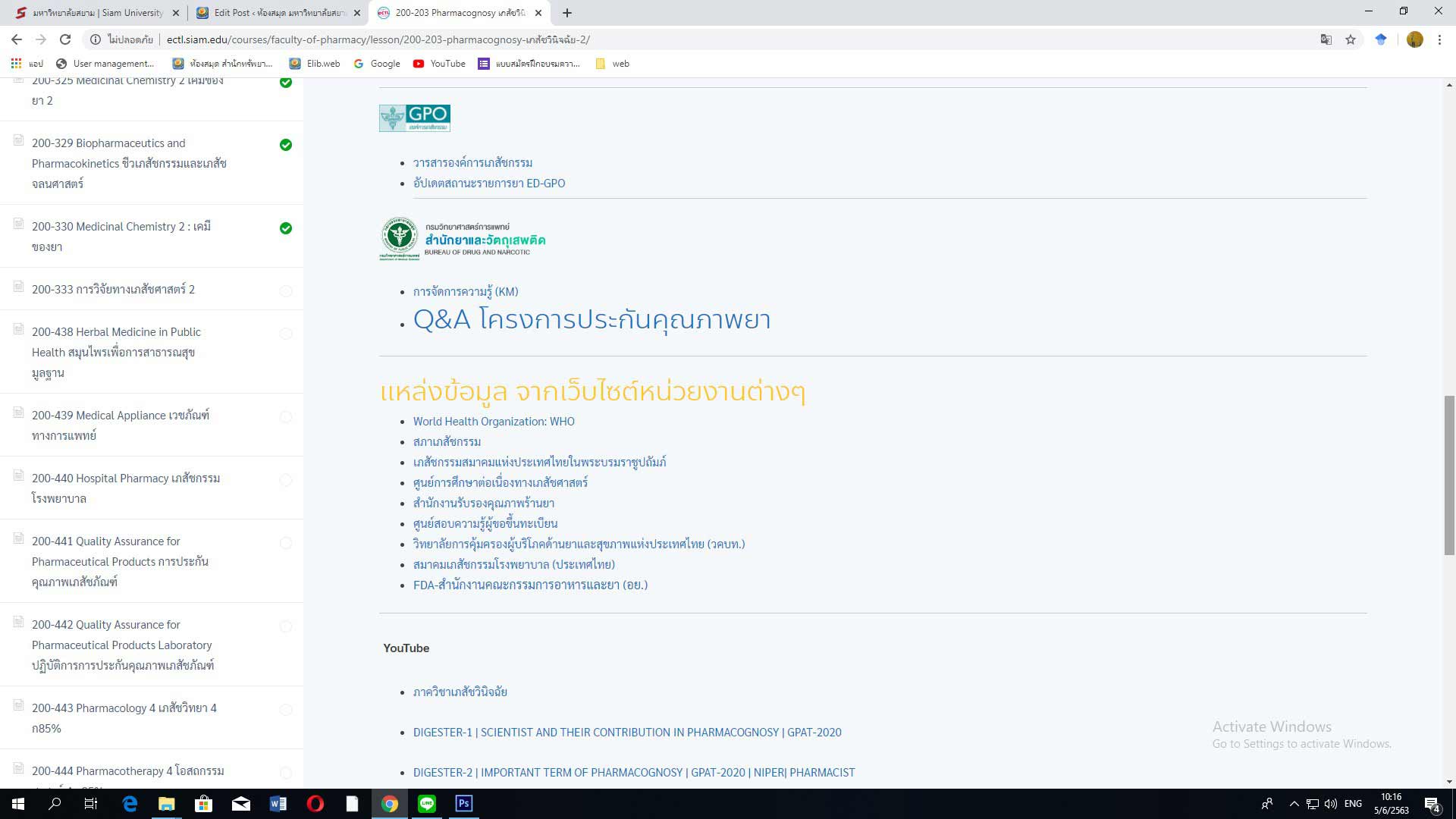Open DIGESTER-1 Scientist contribution YouTube link
The height and width of the screenshot is (819, 1456).
pos(626,733)
